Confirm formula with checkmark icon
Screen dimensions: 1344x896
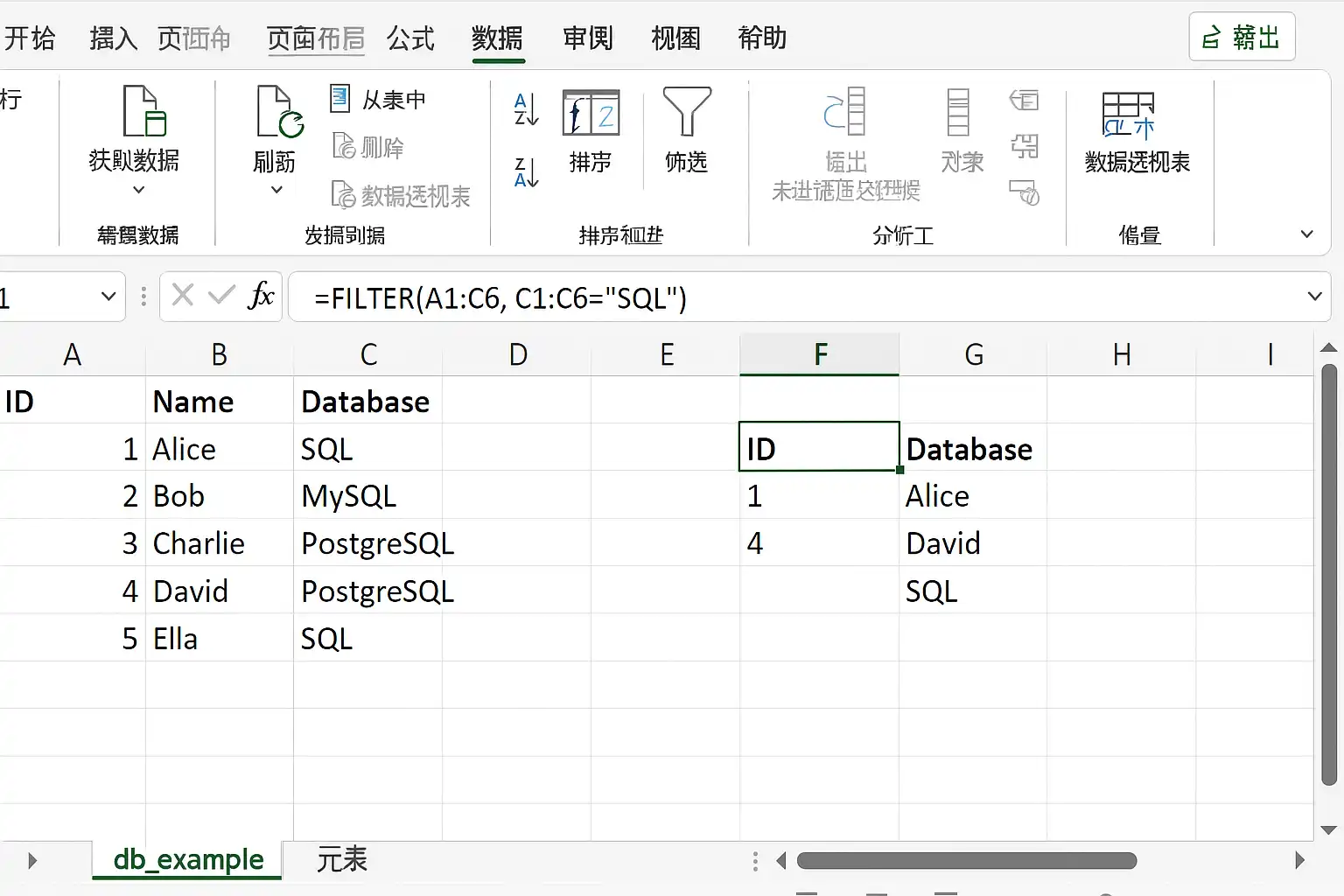pos(221,295)
